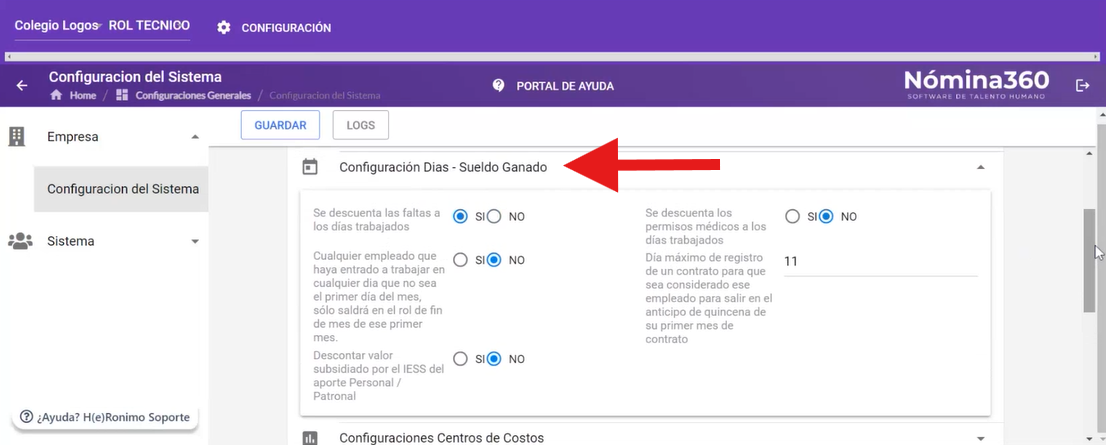Open Configuracion del Sistema sidebar item
1106x445 pixels.
121,189
